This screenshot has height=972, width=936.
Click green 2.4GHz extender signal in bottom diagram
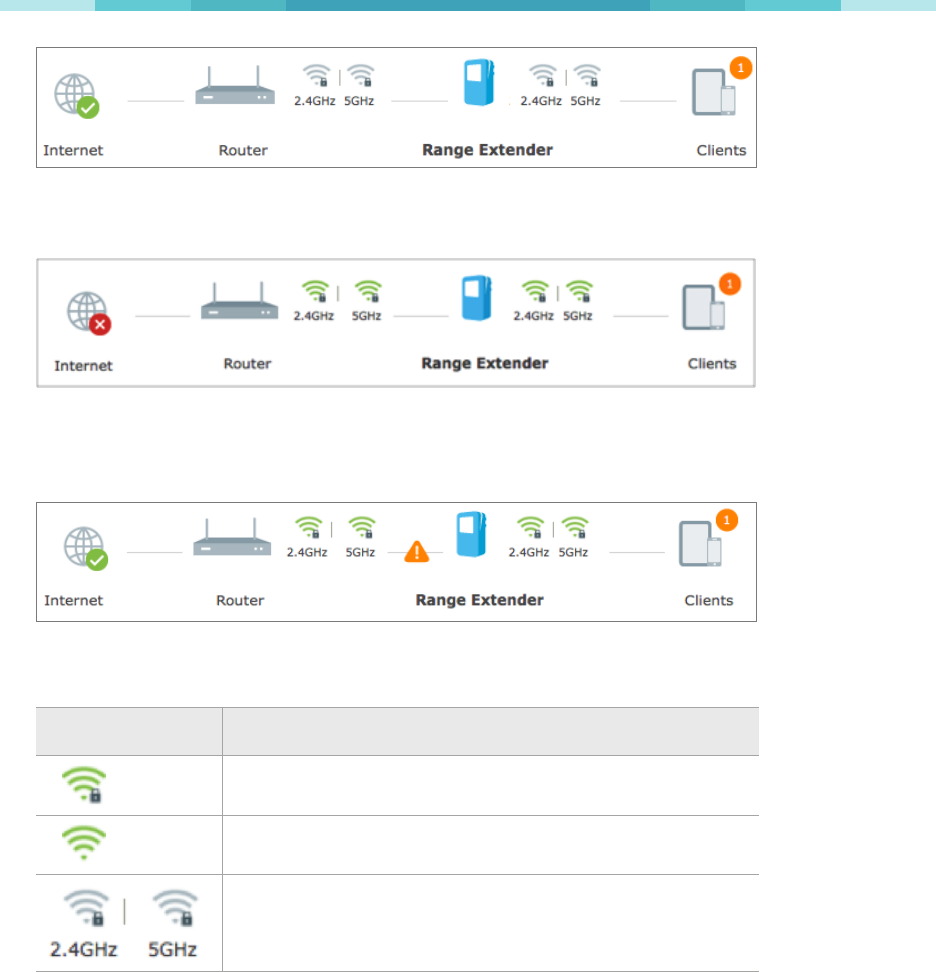pyautogui.click(x=531, y=528)
